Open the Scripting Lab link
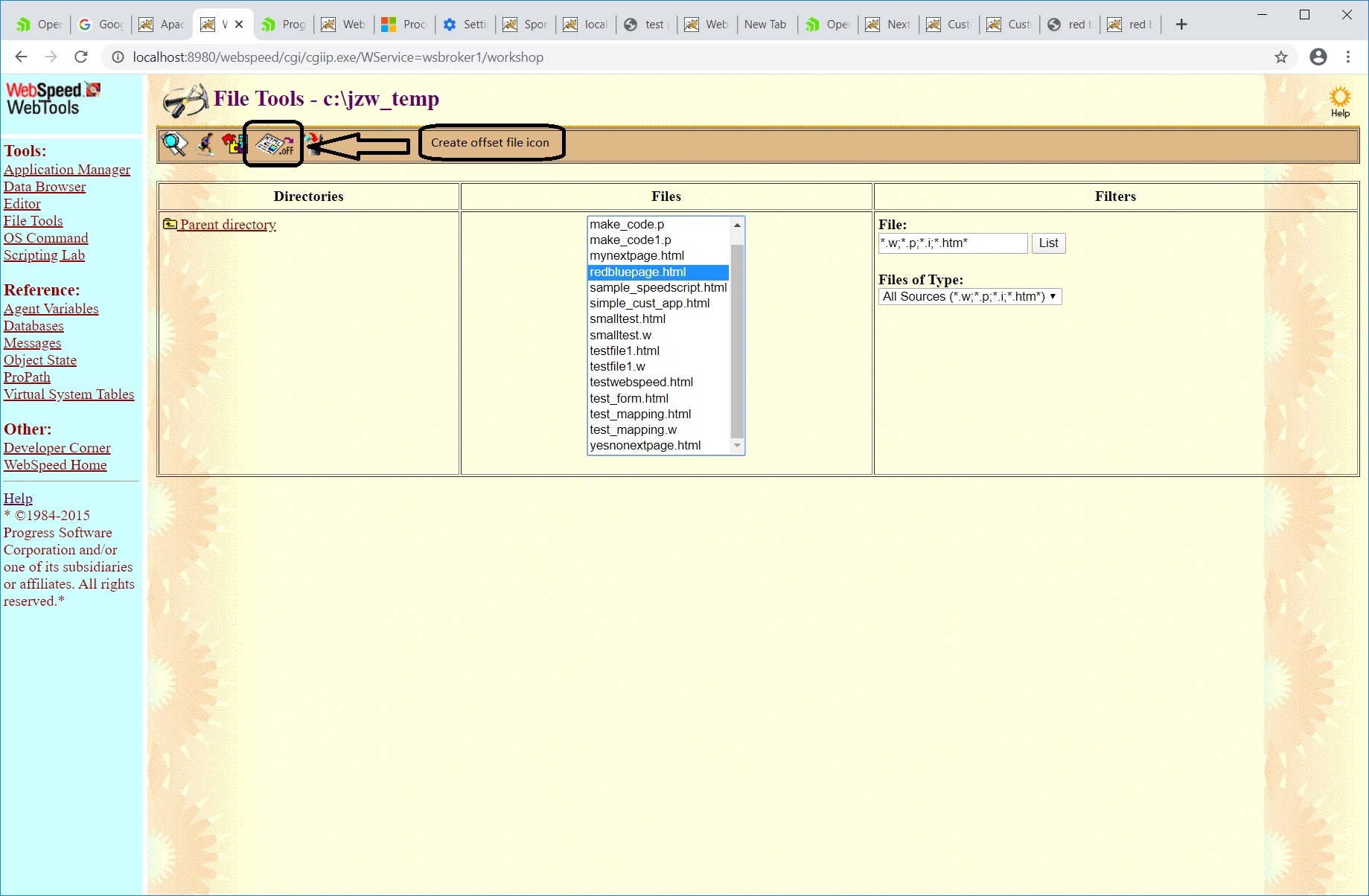The image size is (1369, 896). pos(44,255)
